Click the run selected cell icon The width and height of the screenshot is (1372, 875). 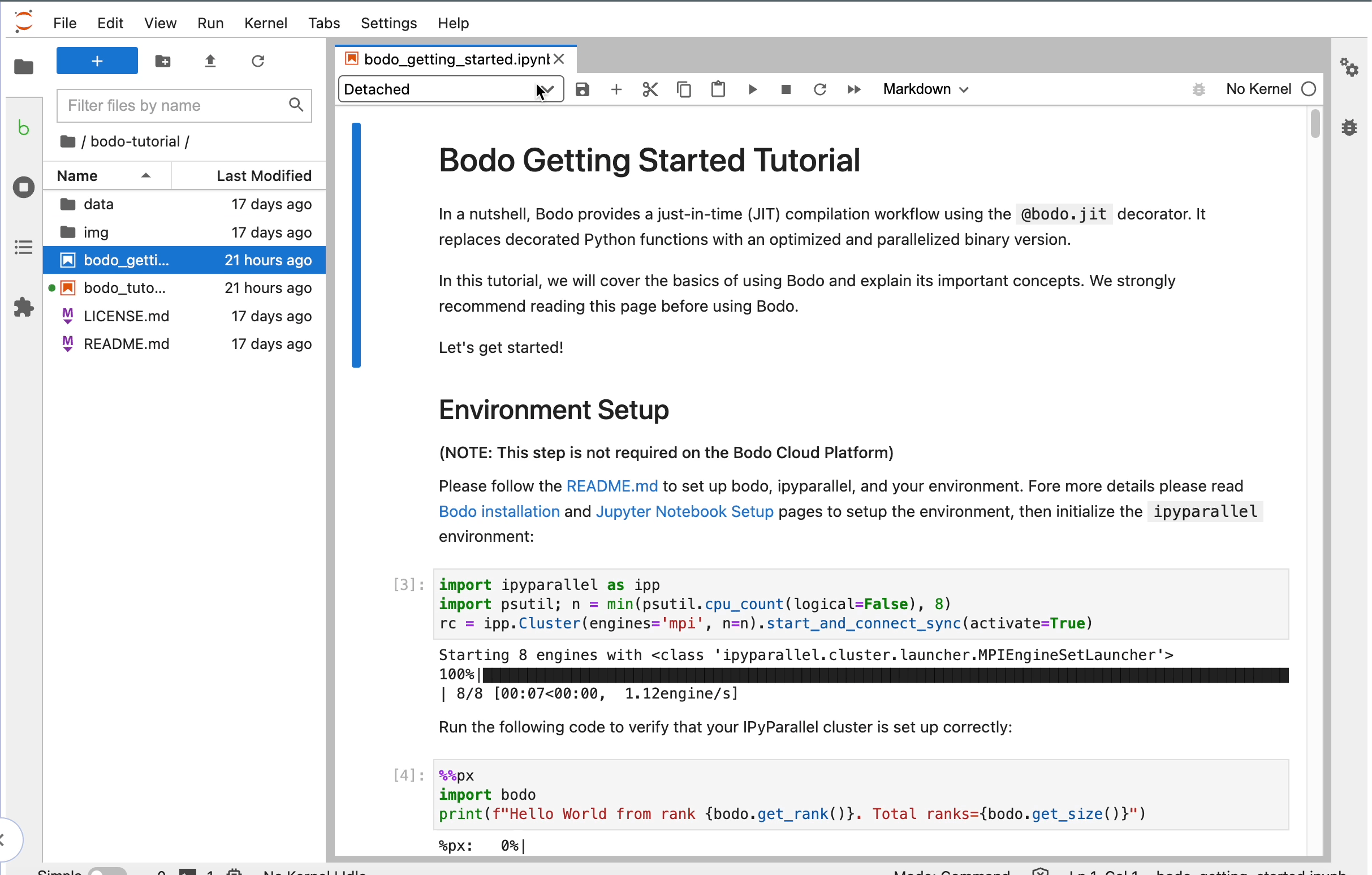tap(752, 89)
